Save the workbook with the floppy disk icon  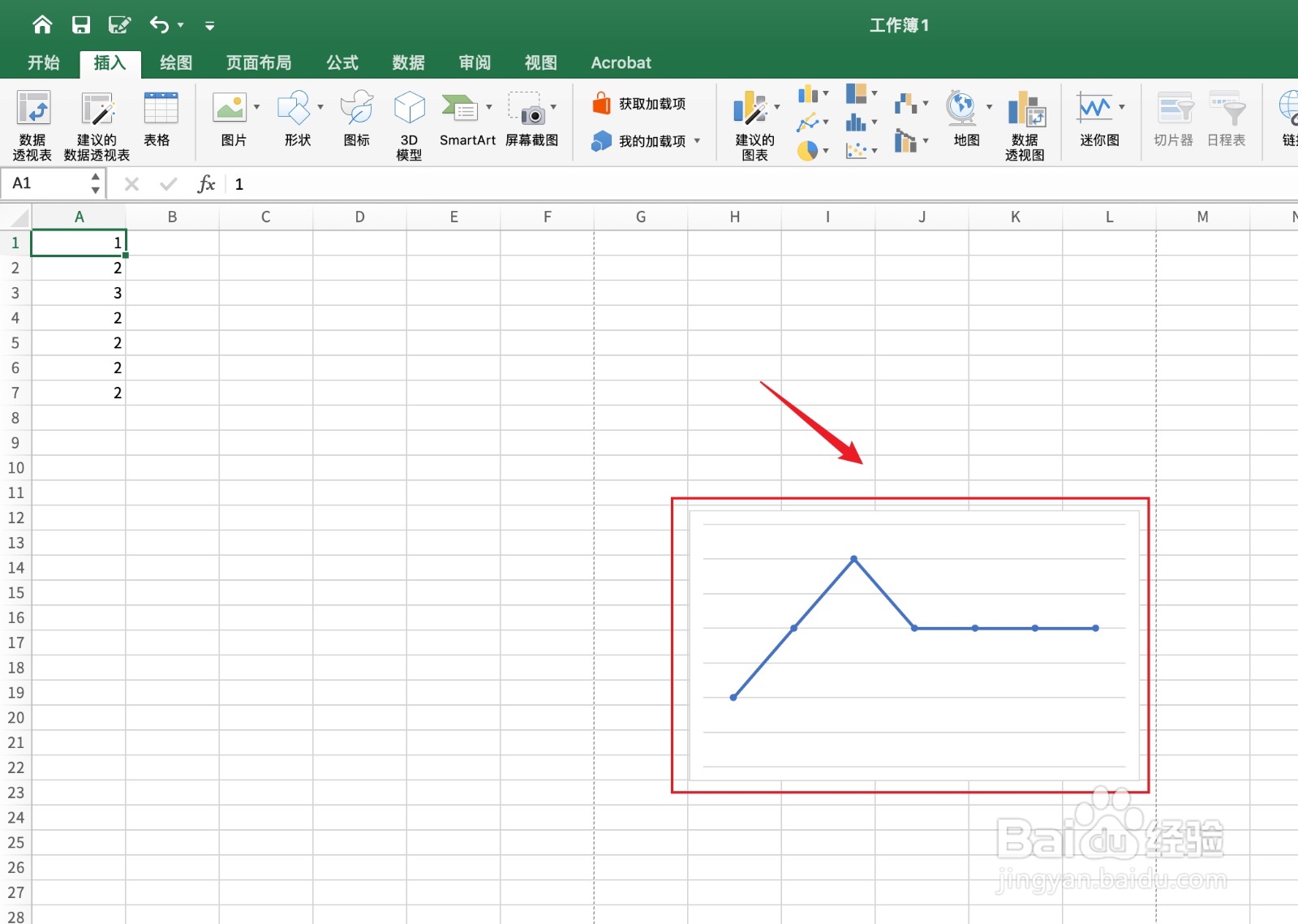click(81, 25)
